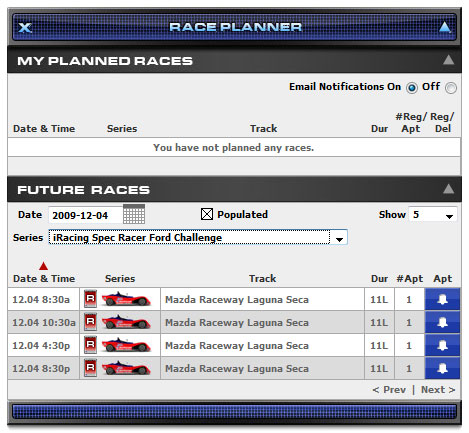Click the red sort arrow above Date & Time
The image size is (469, 433).
tap(43, 266)
